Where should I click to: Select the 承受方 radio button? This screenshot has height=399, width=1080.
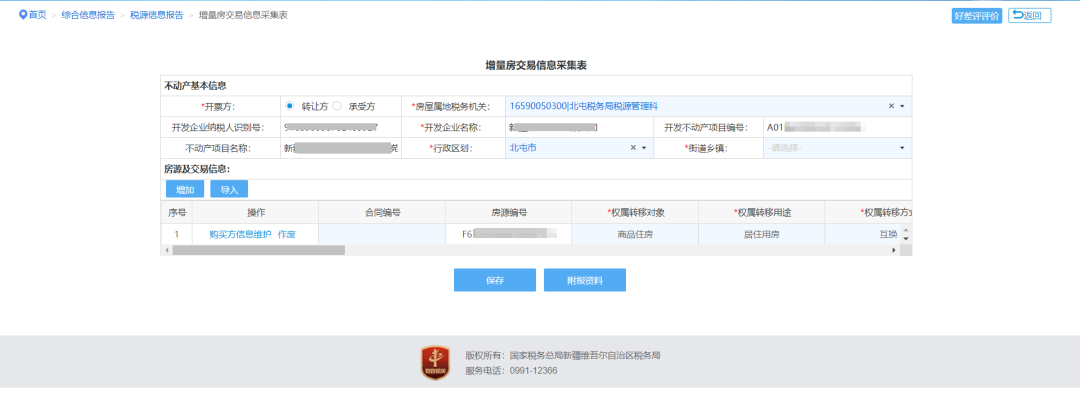click(337, 106)
